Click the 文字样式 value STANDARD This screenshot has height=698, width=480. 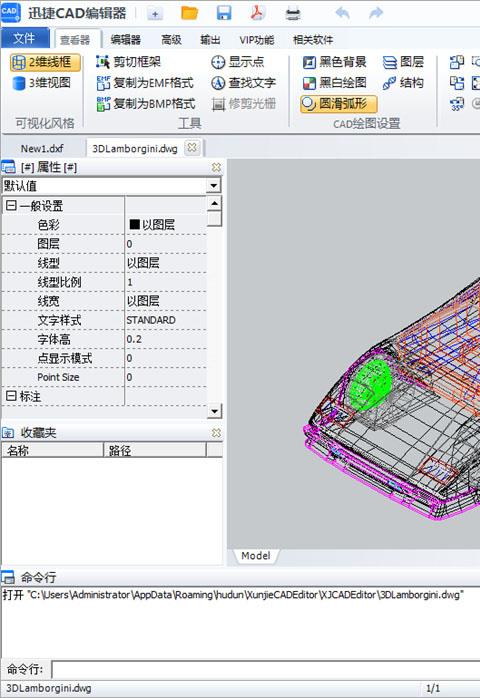(x=166, y=320)
